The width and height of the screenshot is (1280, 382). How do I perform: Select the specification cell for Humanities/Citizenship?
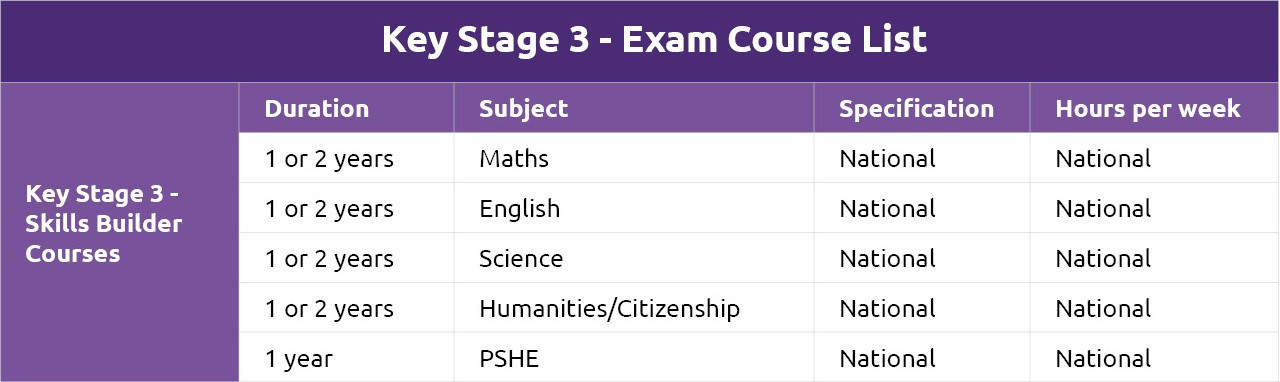[921, 308]
